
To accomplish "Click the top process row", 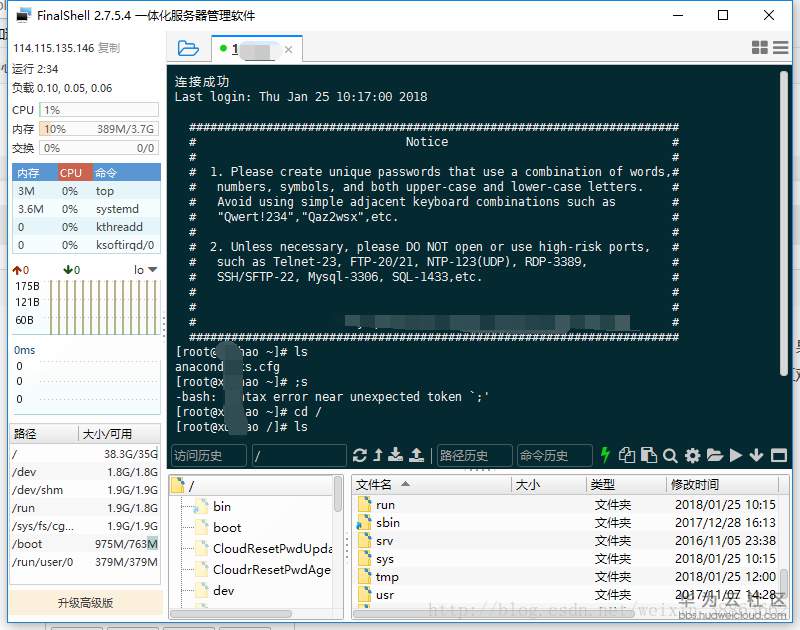I will [x=86, y=191].
